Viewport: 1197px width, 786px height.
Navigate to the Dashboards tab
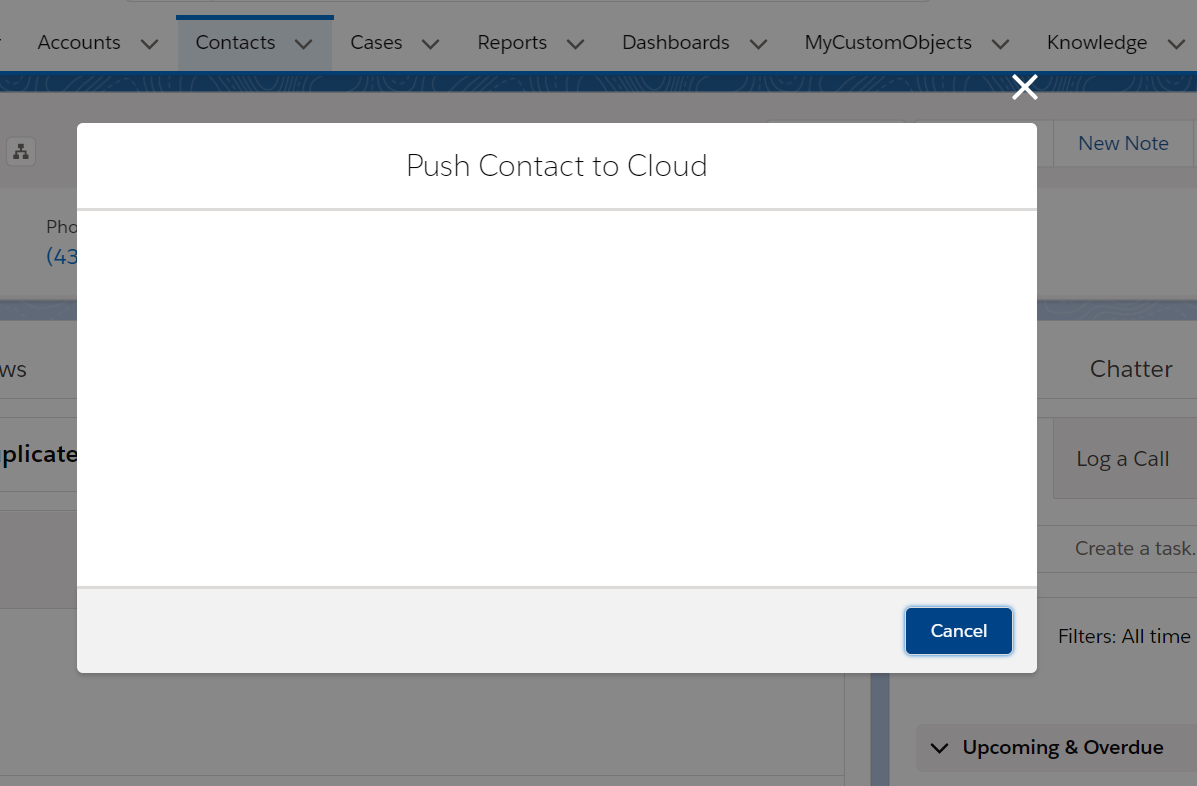676,43
